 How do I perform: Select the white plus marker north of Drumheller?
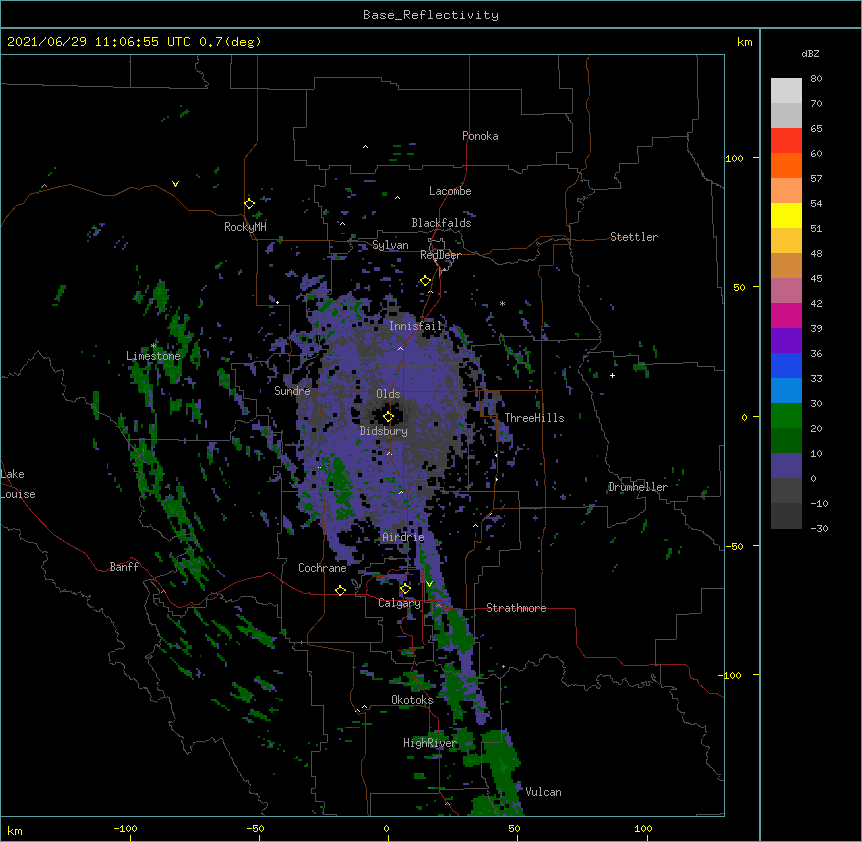point(612,375)
